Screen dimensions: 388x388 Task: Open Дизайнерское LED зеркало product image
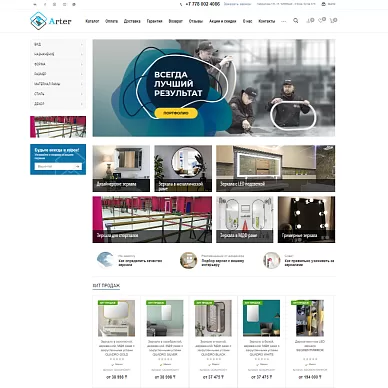(x=310, y=318)
